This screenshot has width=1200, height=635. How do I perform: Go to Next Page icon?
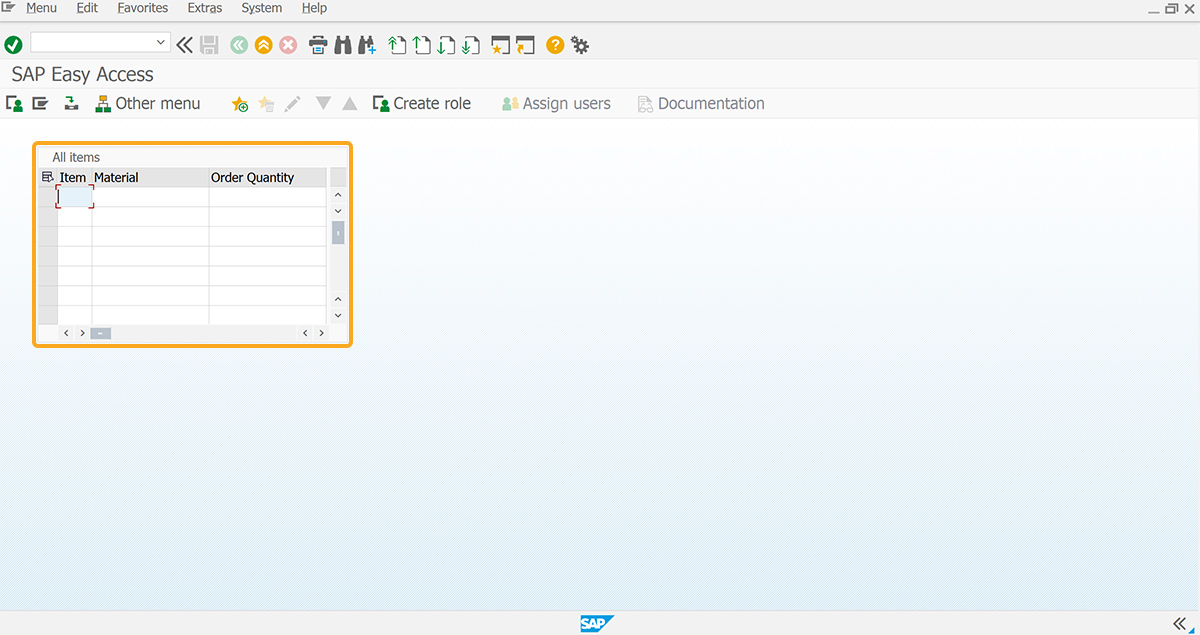pos(446,45)
